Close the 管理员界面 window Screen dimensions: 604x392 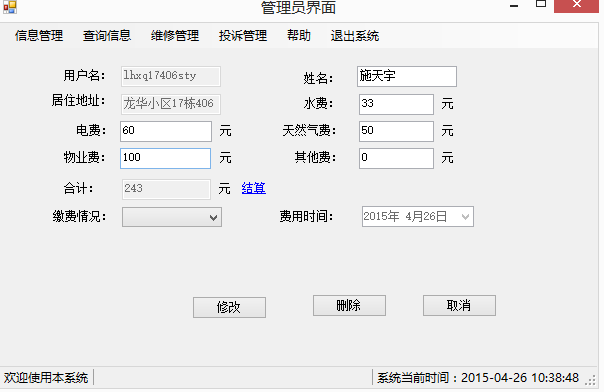pyautogui.click(x=576, y=5)
